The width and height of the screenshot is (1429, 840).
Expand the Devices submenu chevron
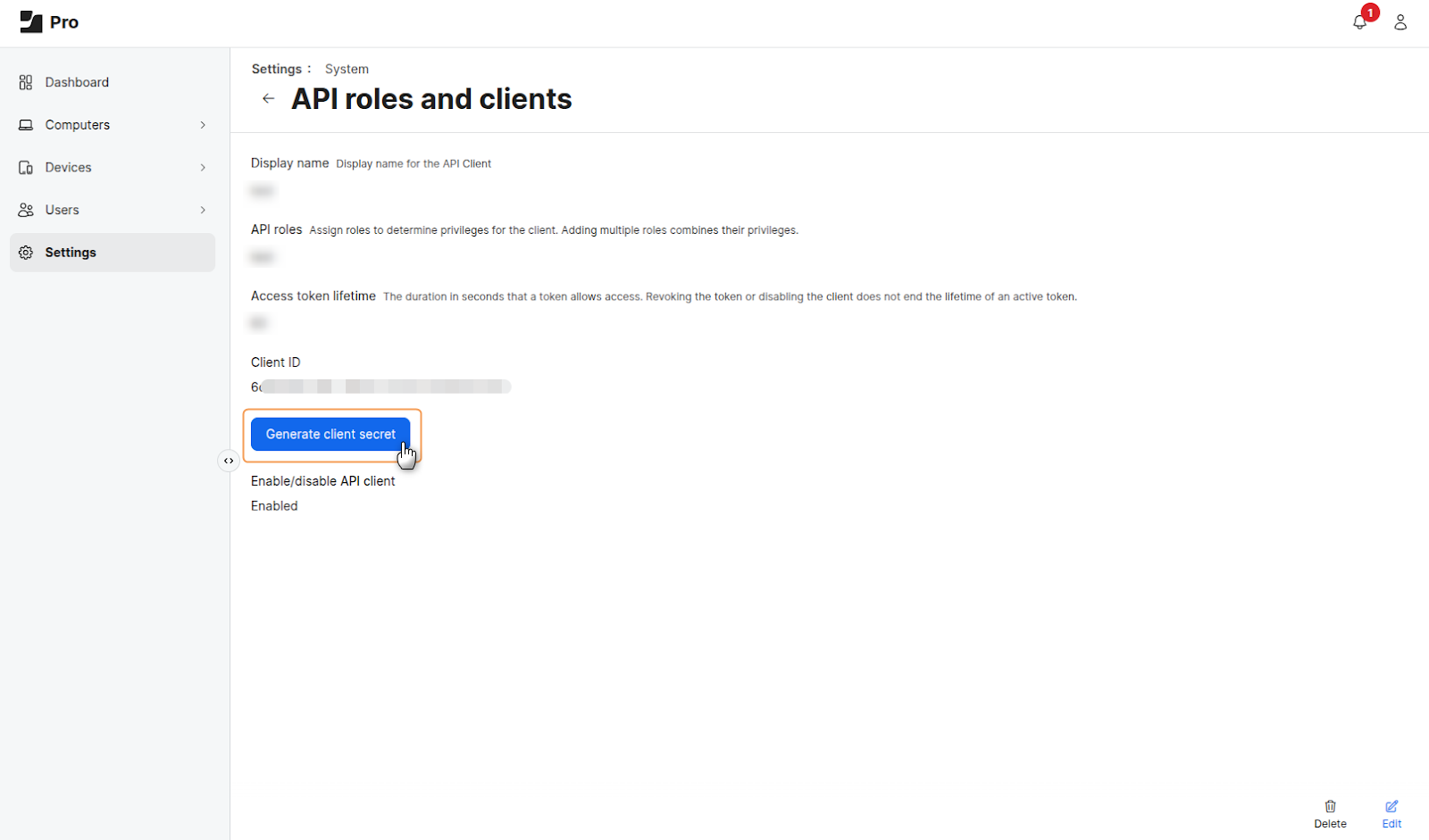point(203,168)
